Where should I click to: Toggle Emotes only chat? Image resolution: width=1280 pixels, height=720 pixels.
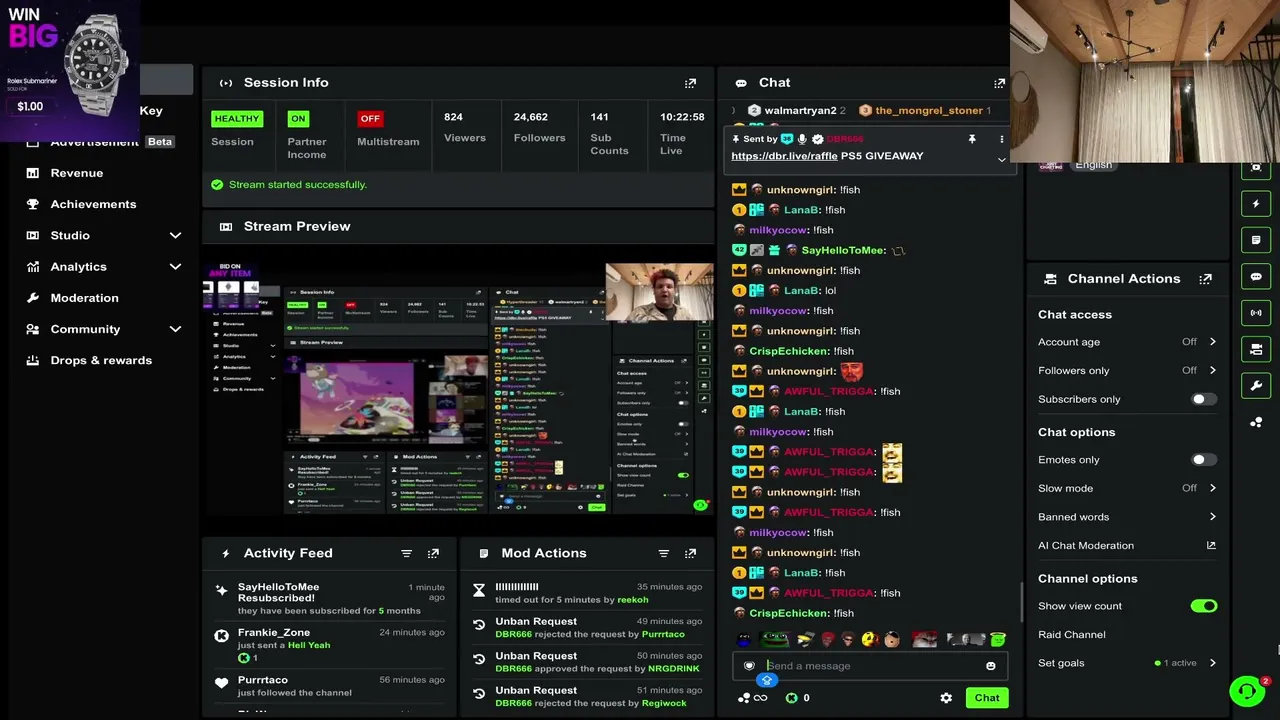pyautogui.click(x=1204, y=460)
